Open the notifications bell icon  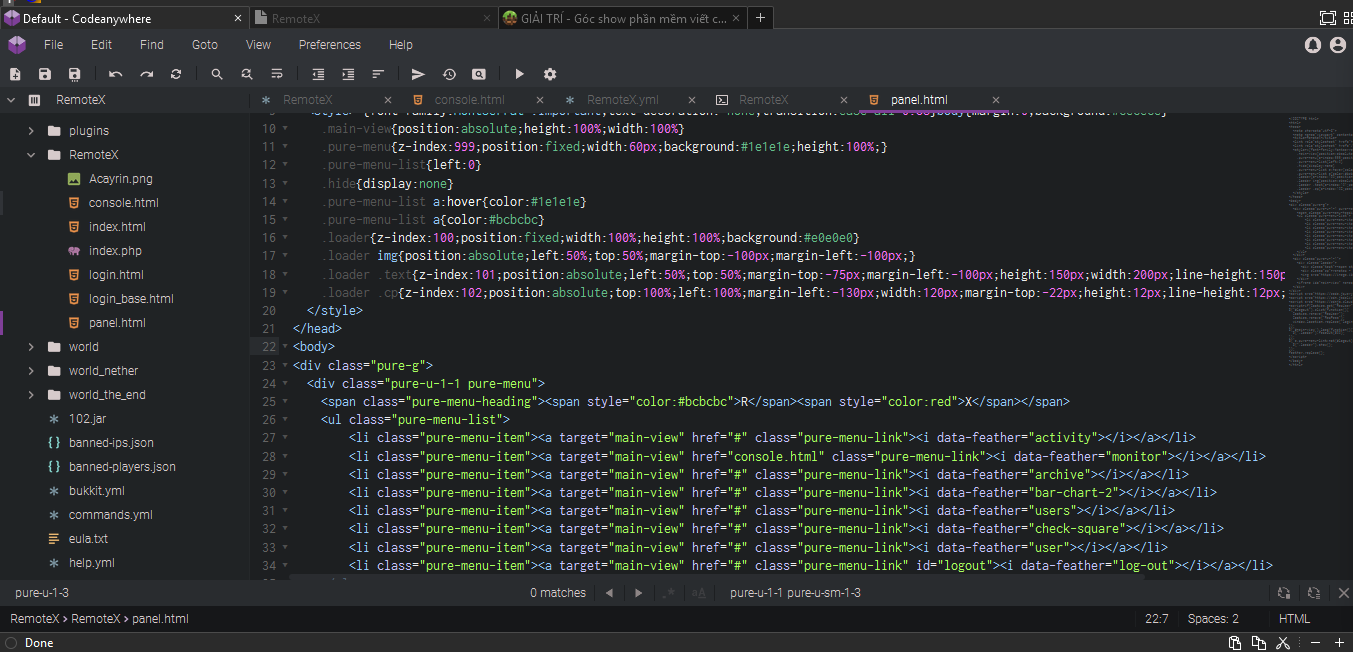pos(1313,45)
